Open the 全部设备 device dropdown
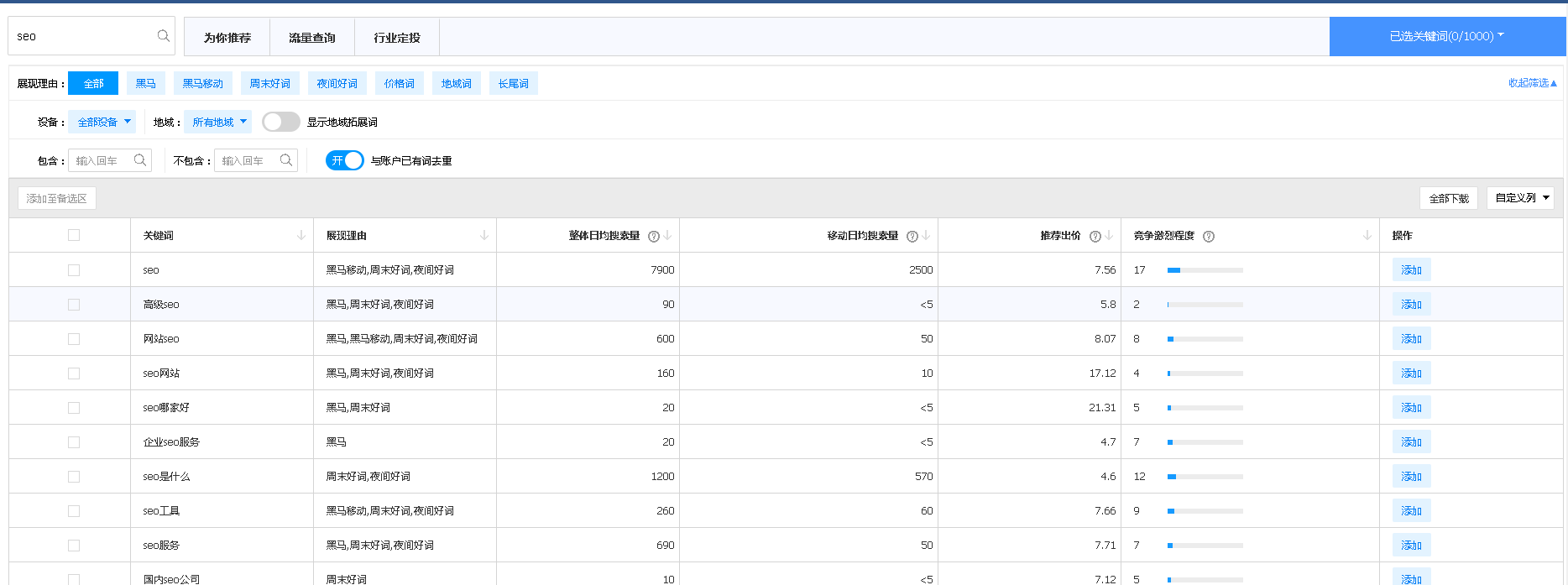This screenshot has height=585, width=1568. pyautogui.click(x=102, y=122)
